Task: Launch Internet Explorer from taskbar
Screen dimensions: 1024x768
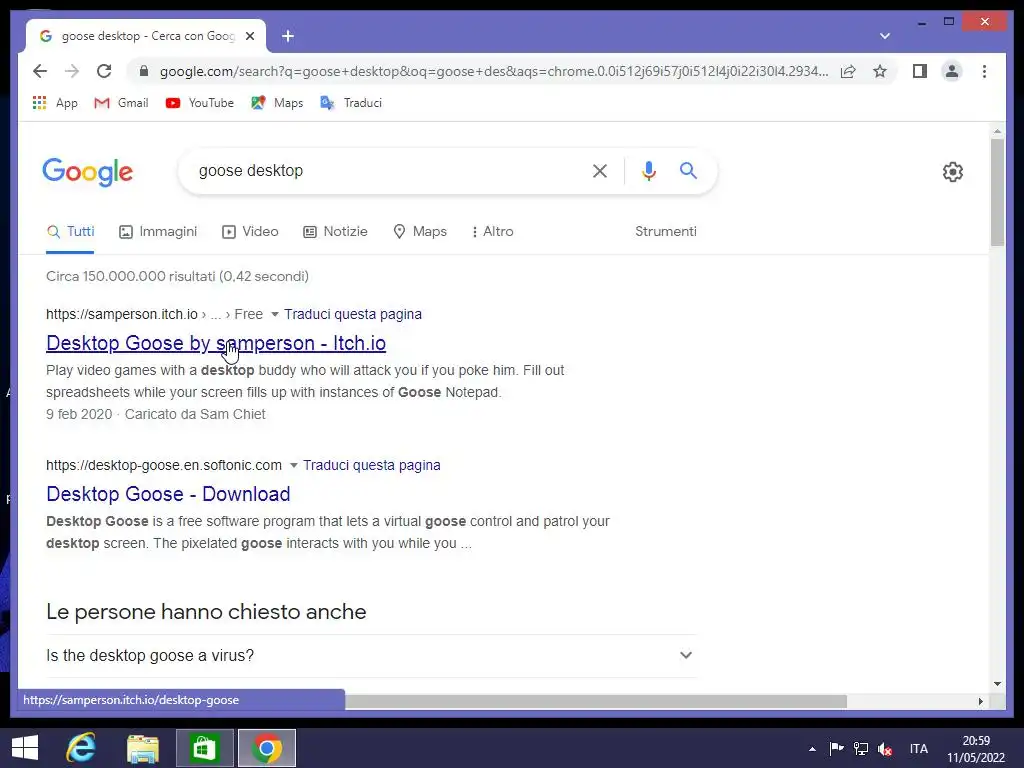Action: point(81,748)
